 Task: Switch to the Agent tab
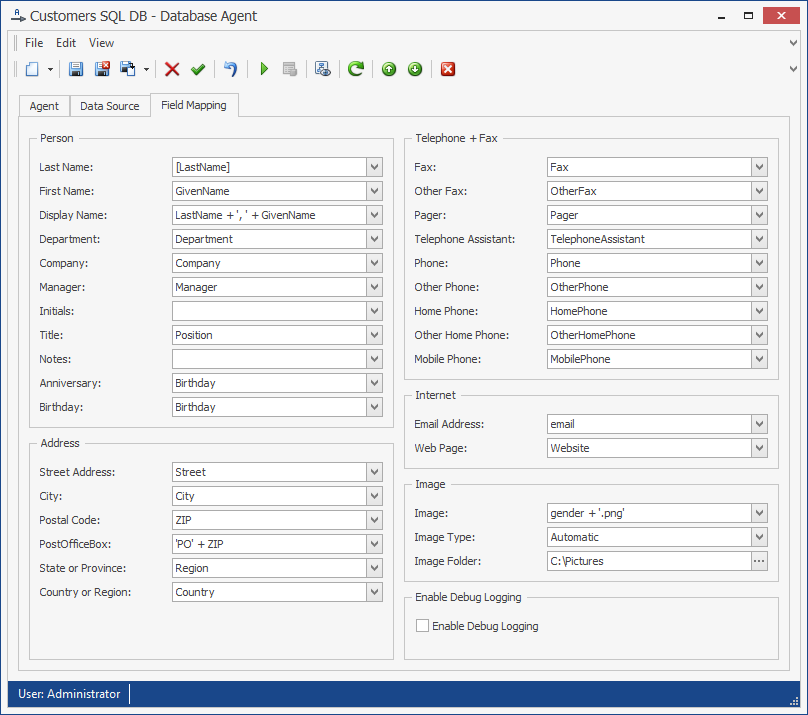[x=44, y=106]
